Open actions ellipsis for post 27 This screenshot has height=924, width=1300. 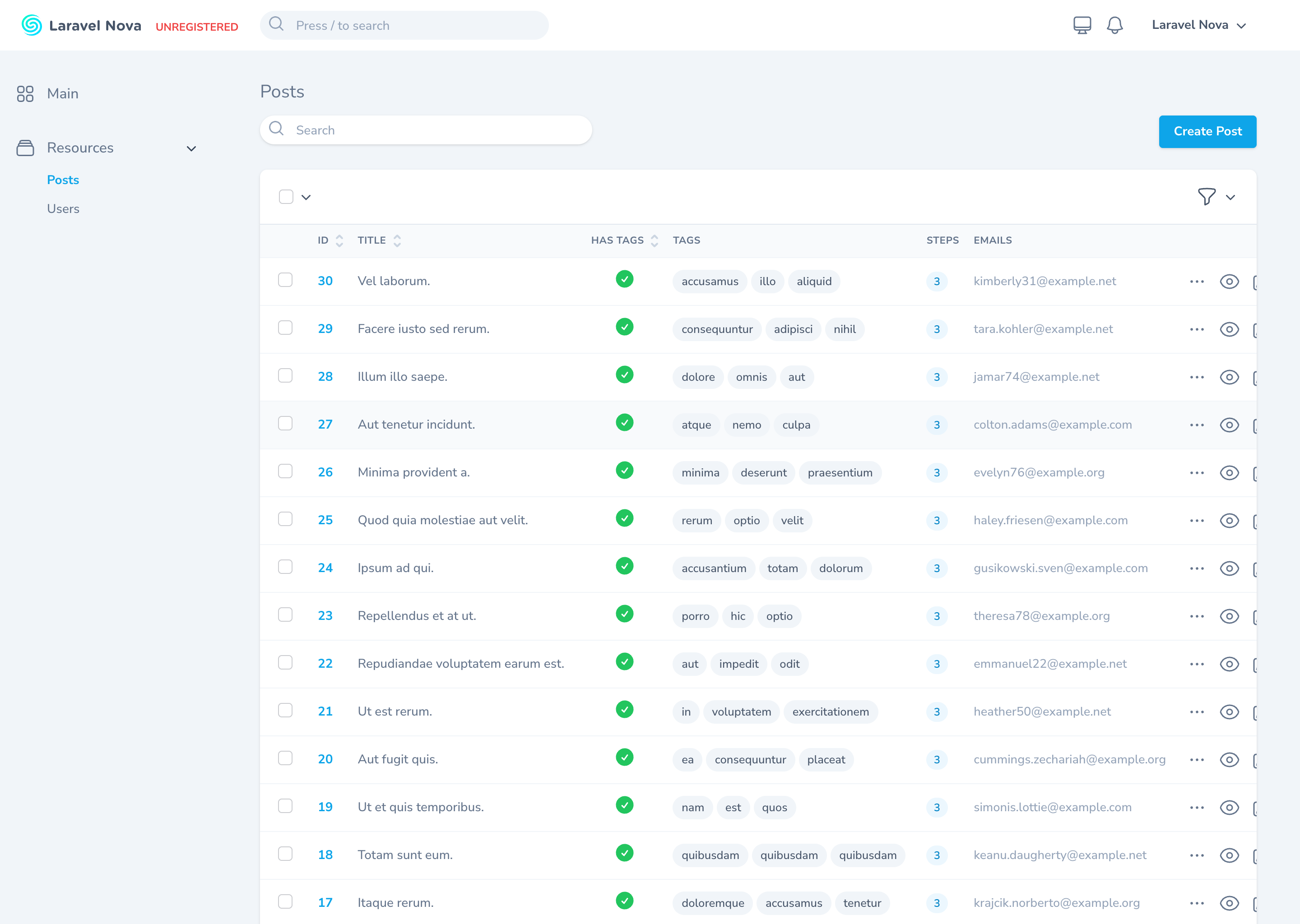pyautogui.click(x=1197, y=425)
